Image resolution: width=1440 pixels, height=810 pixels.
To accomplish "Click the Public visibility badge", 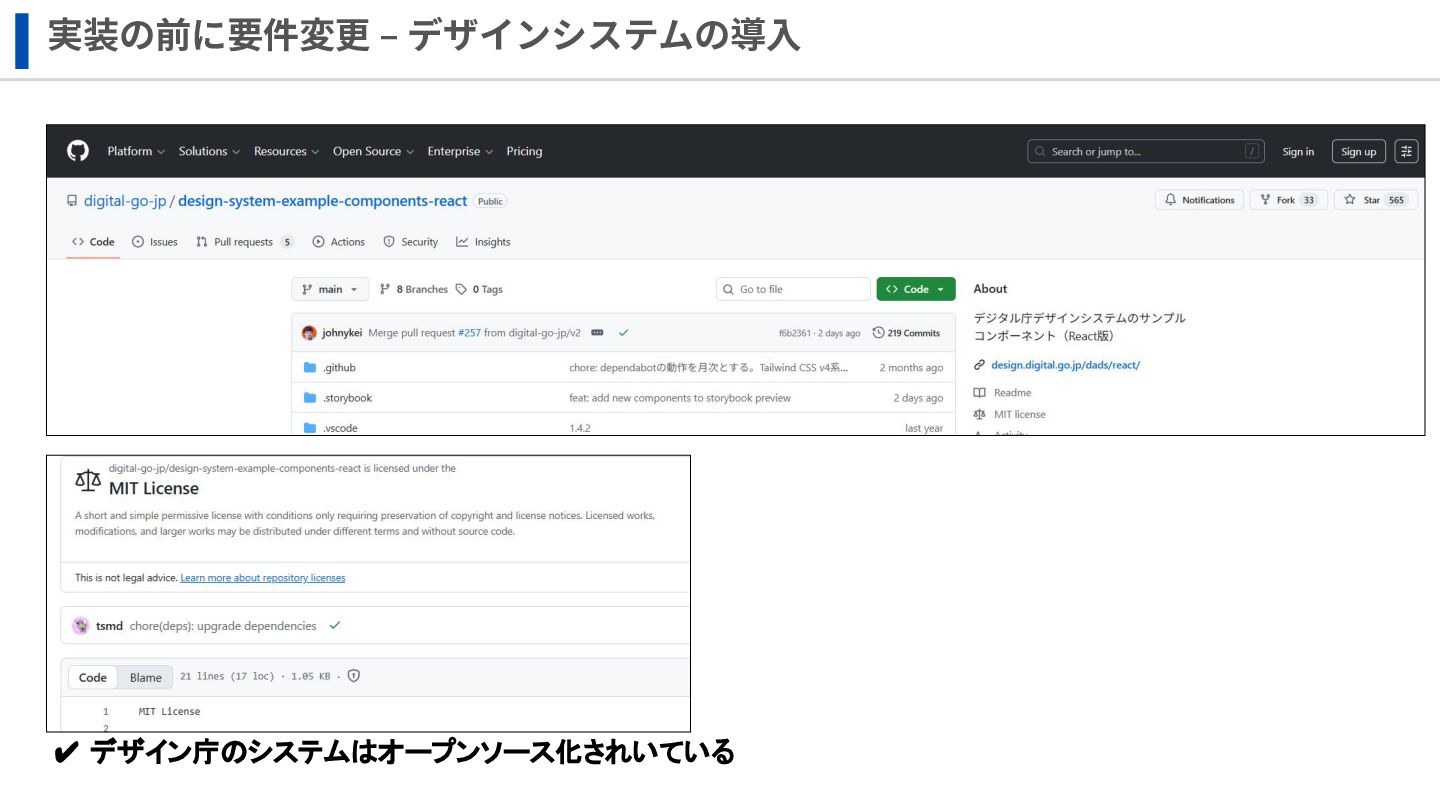I will 490,201.
